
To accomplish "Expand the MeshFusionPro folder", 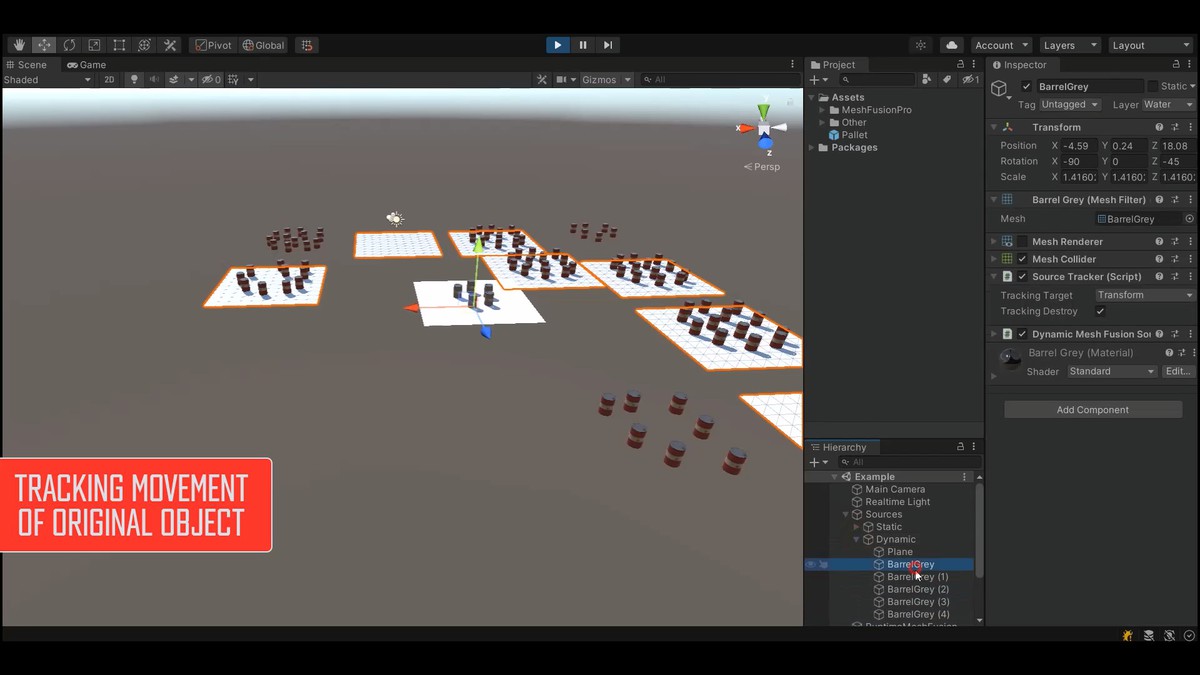I will point(822,110).
